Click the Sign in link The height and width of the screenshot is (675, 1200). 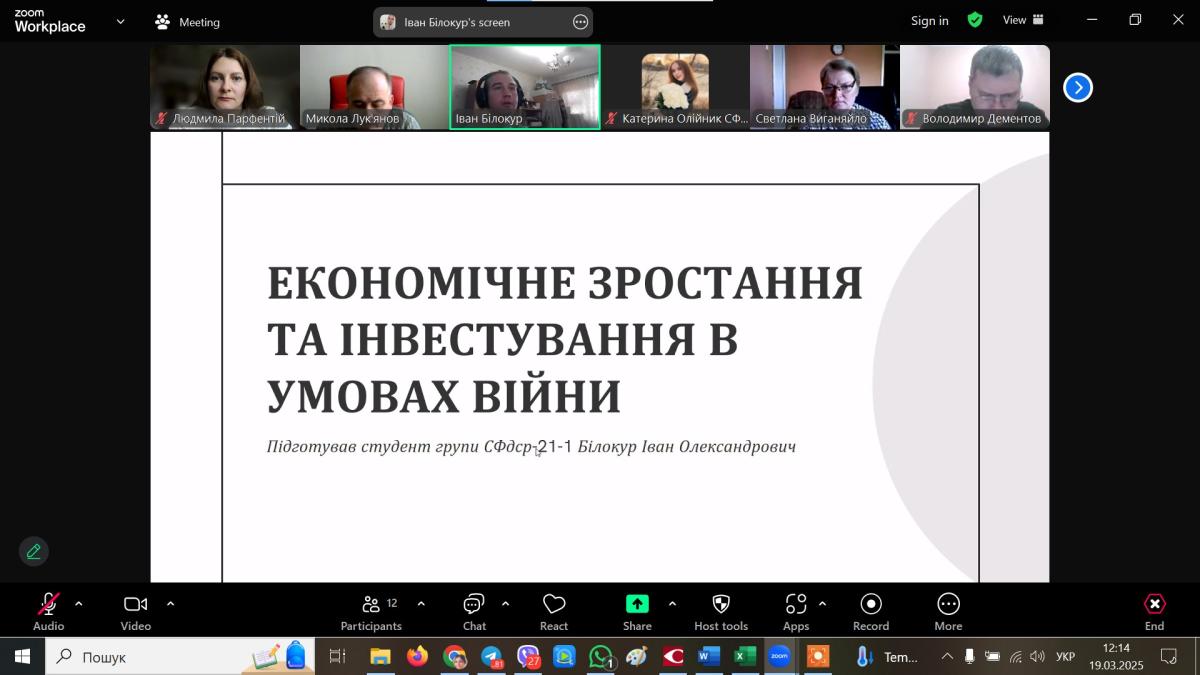(x=929, y=21)
